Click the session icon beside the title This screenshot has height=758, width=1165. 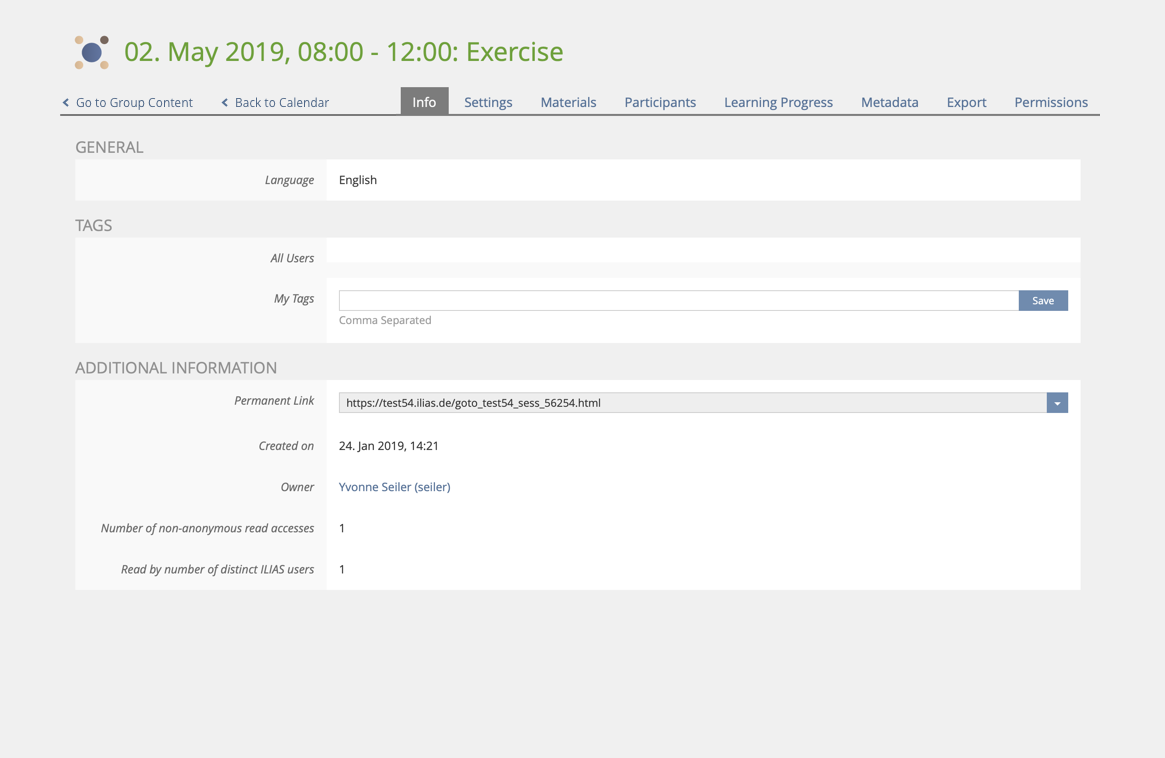tap(92, 52)
